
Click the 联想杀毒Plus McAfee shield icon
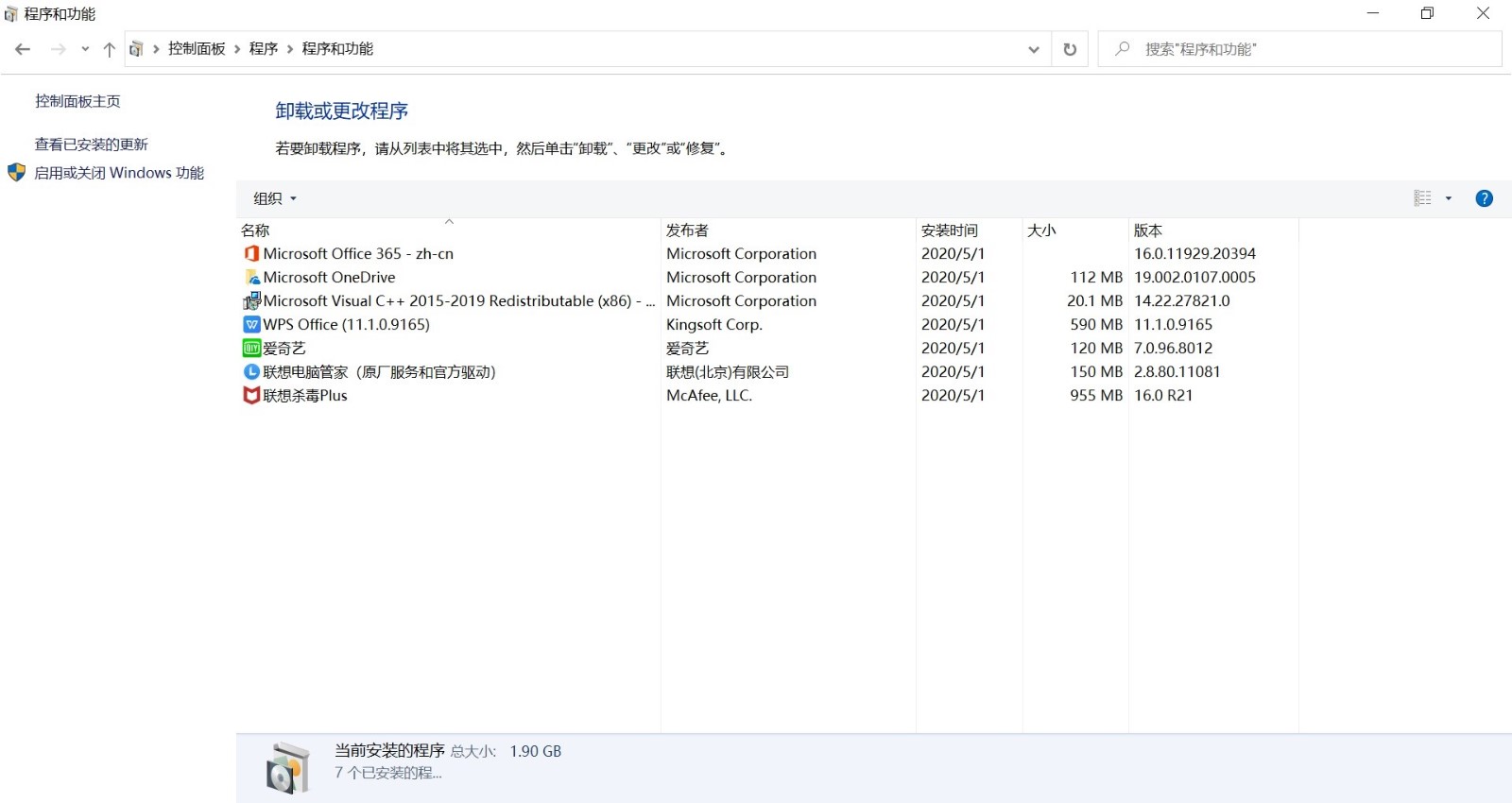tap(251, 395)
